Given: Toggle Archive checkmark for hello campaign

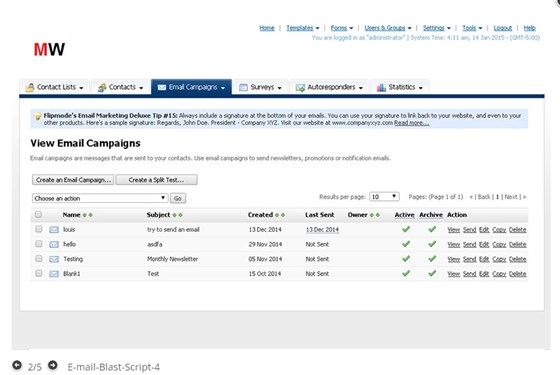Looking at the screenshot, I should tap(432, 244).
